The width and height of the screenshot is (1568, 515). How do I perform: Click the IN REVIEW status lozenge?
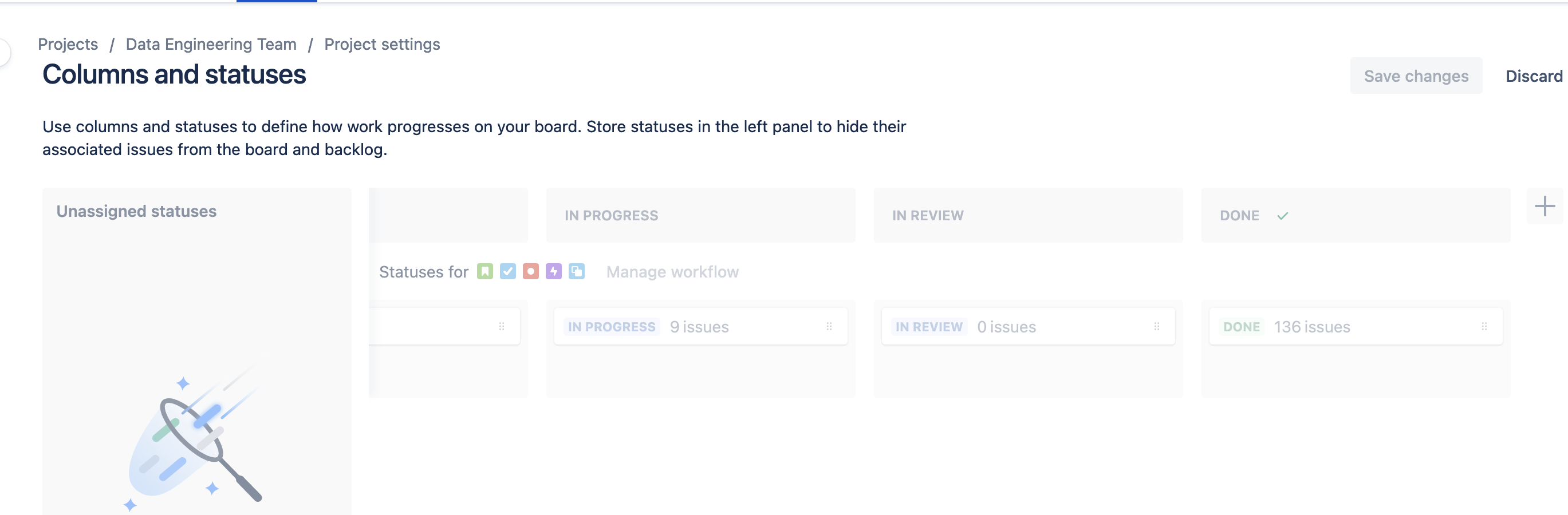point(929,327)
